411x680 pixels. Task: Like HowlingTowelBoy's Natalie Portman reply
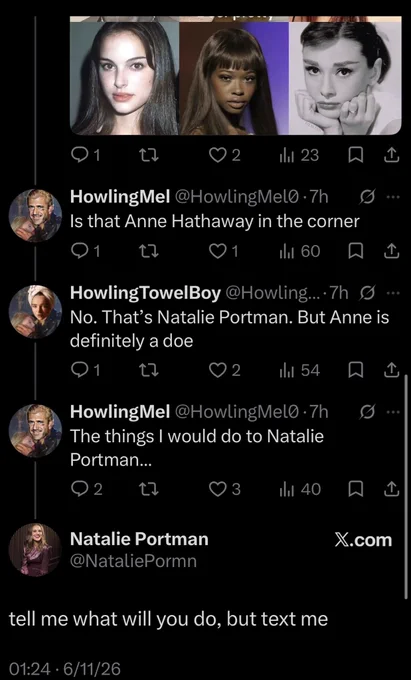click(x=225, y=370)
